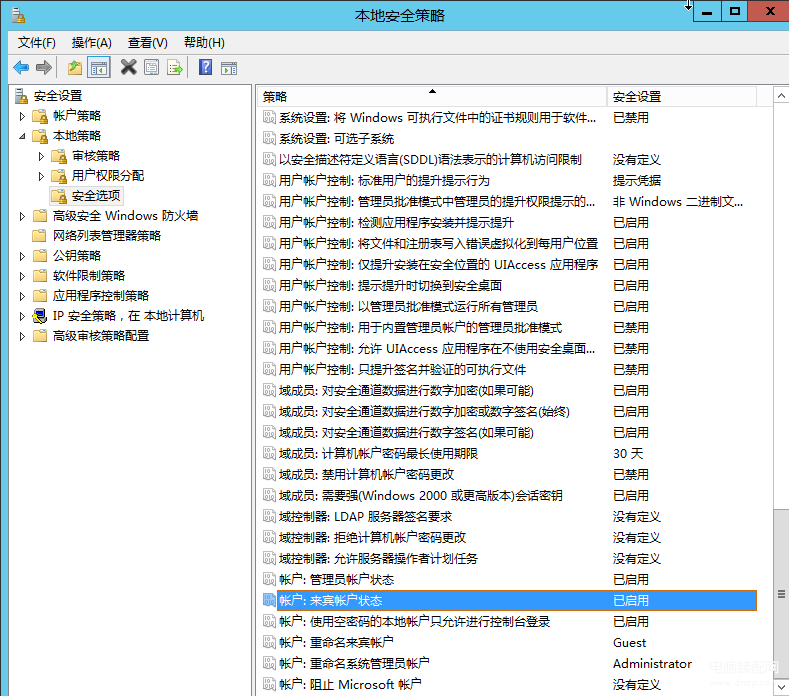This screenshot has width=789, height=696.
Task: Click the Delete X toolbar icon
Action: tap(128, 67)
